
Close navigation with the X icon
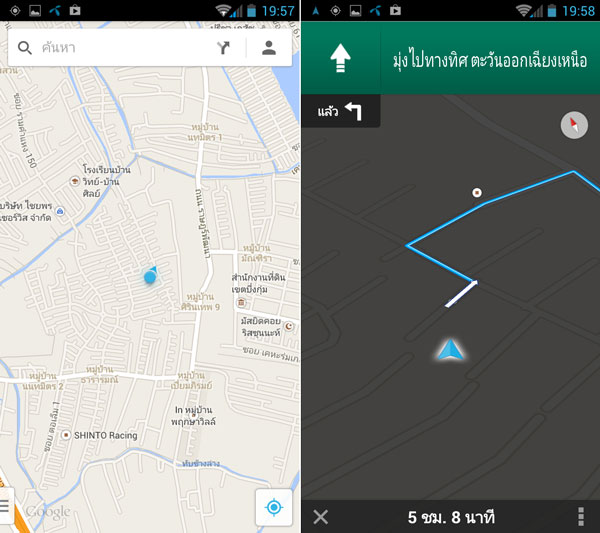(x=320, y=517)
